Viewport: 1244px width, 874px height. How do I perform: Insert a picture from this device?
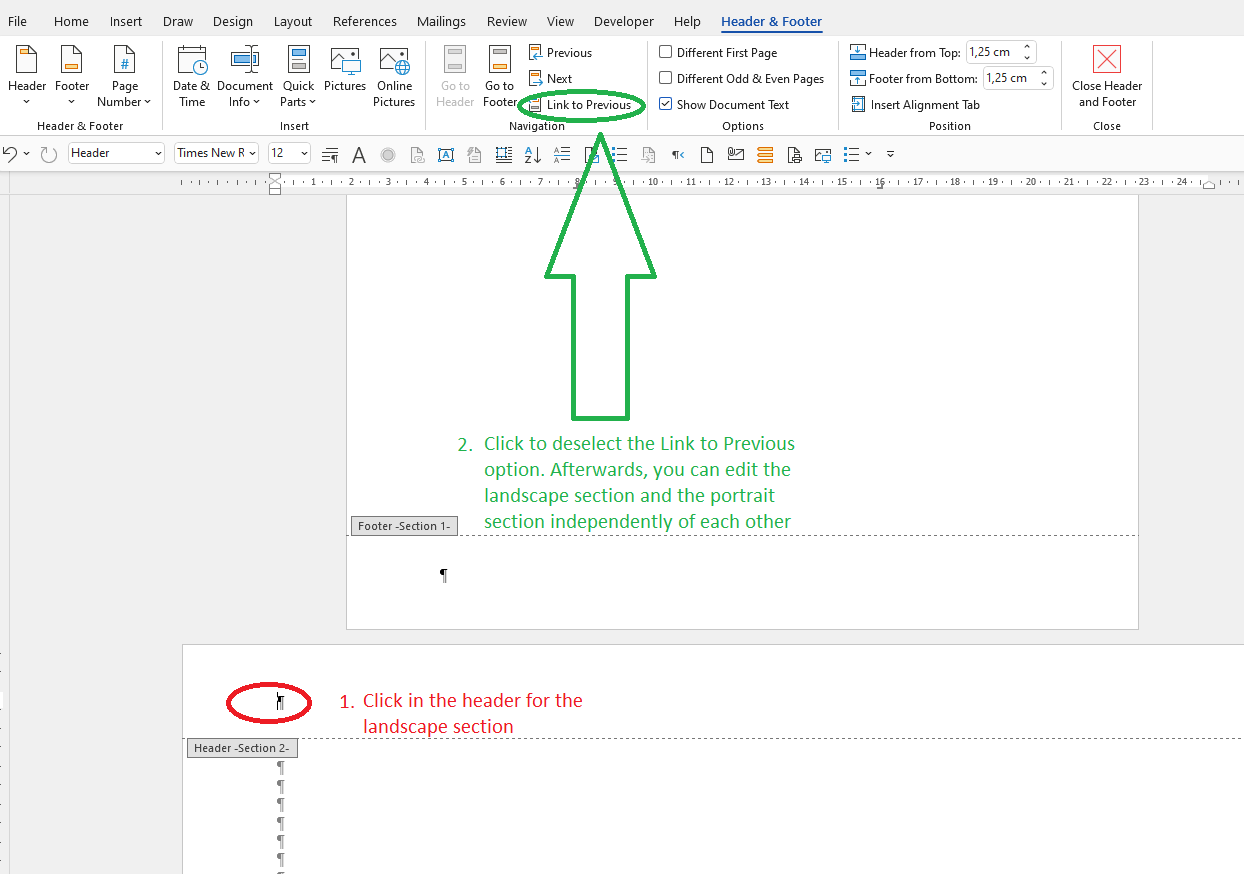(345, 70)
